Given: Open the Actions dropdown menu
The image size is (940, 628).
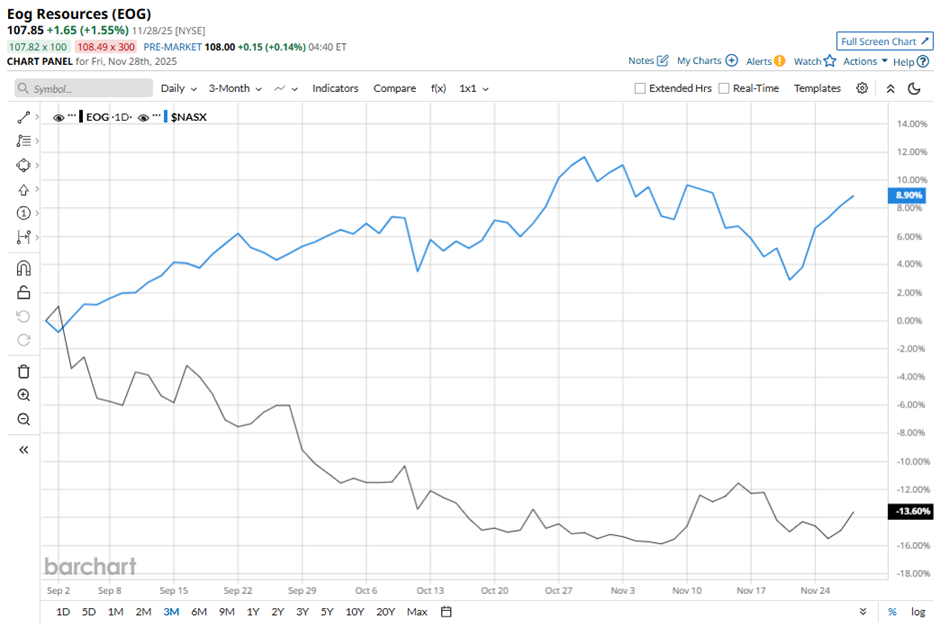Looking at the screenshot, I should pyautogui.click(x=865, y=61).
